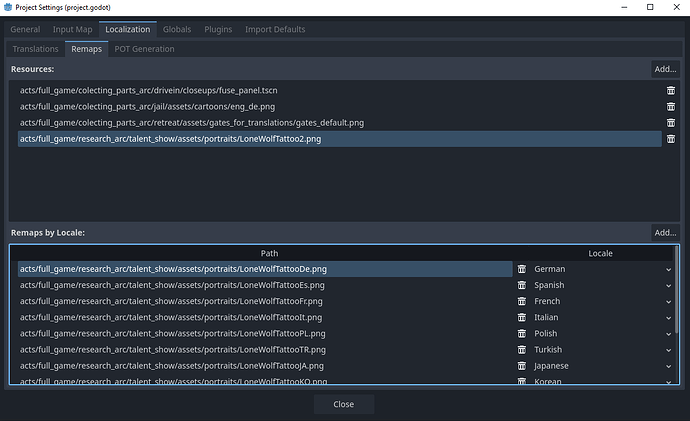Remove the Japanese locale remap
This screenshot has height=421, width=690.
coord(522,366)
